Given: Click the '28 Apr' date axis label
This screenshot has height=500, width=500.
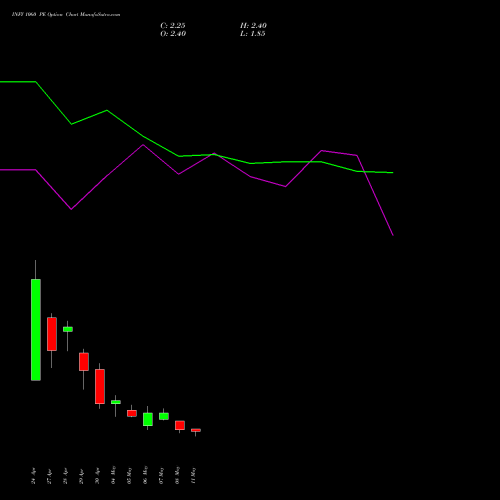Looking at the screenshot, I should [x=65, y=476].
